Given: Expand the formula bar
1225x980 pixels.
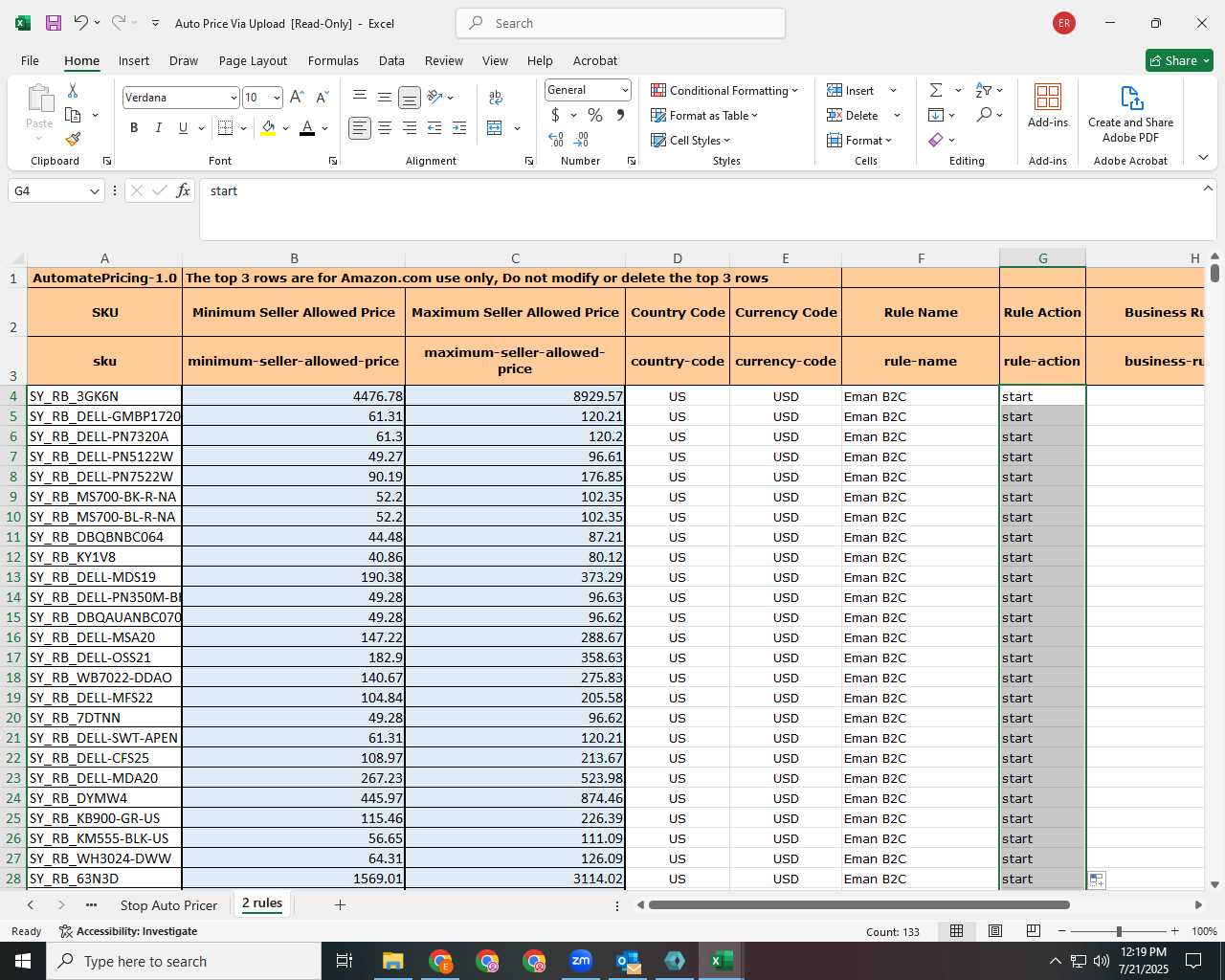Looking at the screenshot, I should click(x=1208, y=189).
